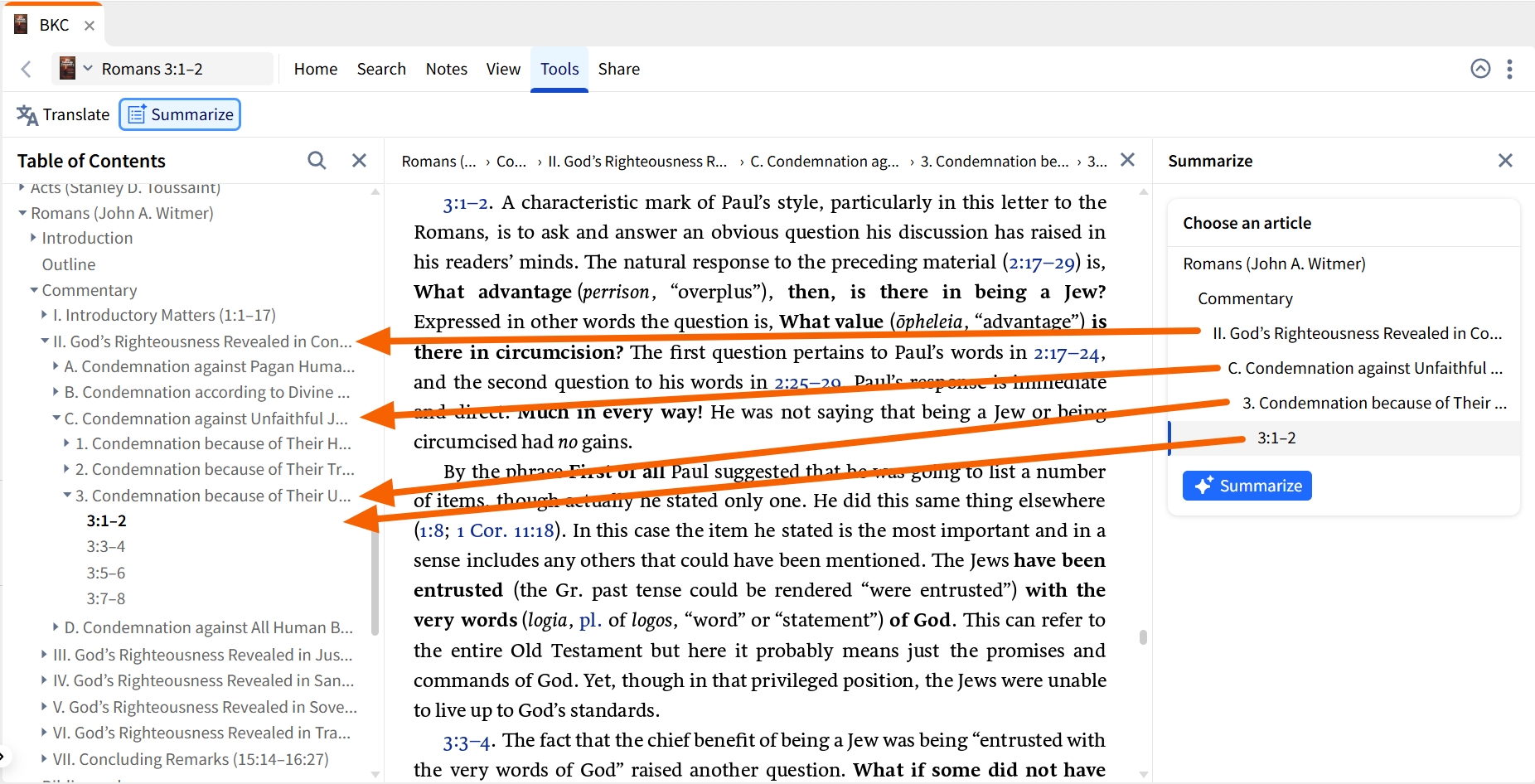Expand VI. God's Righteousness Revealed in Tra...
The image size is (1535, 784).
click(x=44, y=733)
